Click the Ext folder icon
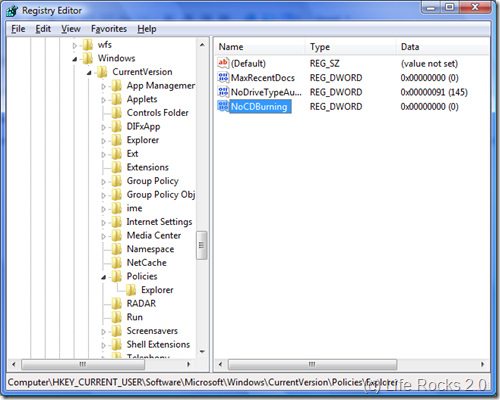Viewport: 500px width, 400px height. (116, 154)
